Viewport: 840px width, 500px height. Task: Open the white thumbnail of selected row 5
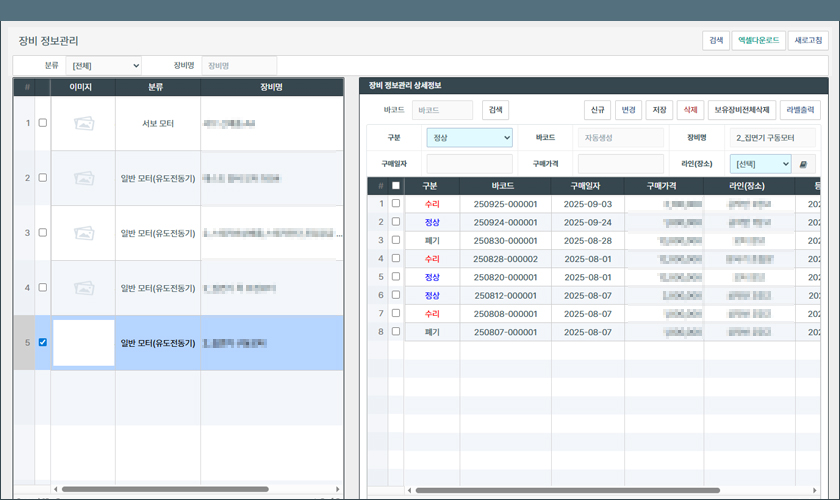pos(84,343)
